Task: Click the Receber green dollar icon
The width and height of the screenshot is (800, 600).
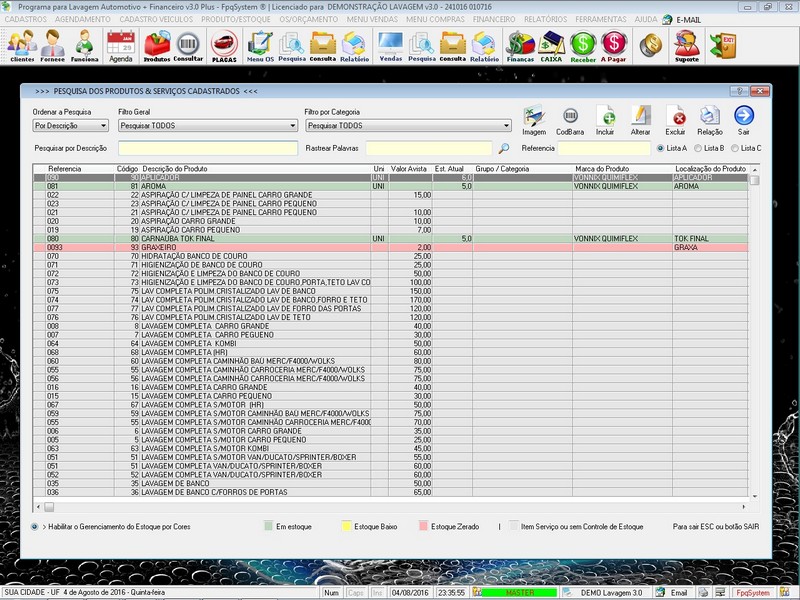Action: tap(583, 46)
